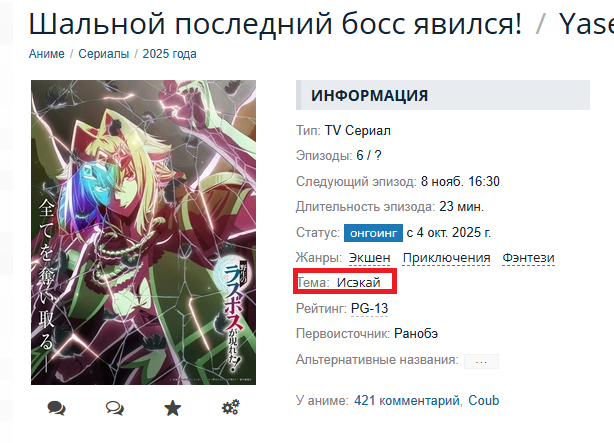Click the PG-13 rating label

(370, 309)
